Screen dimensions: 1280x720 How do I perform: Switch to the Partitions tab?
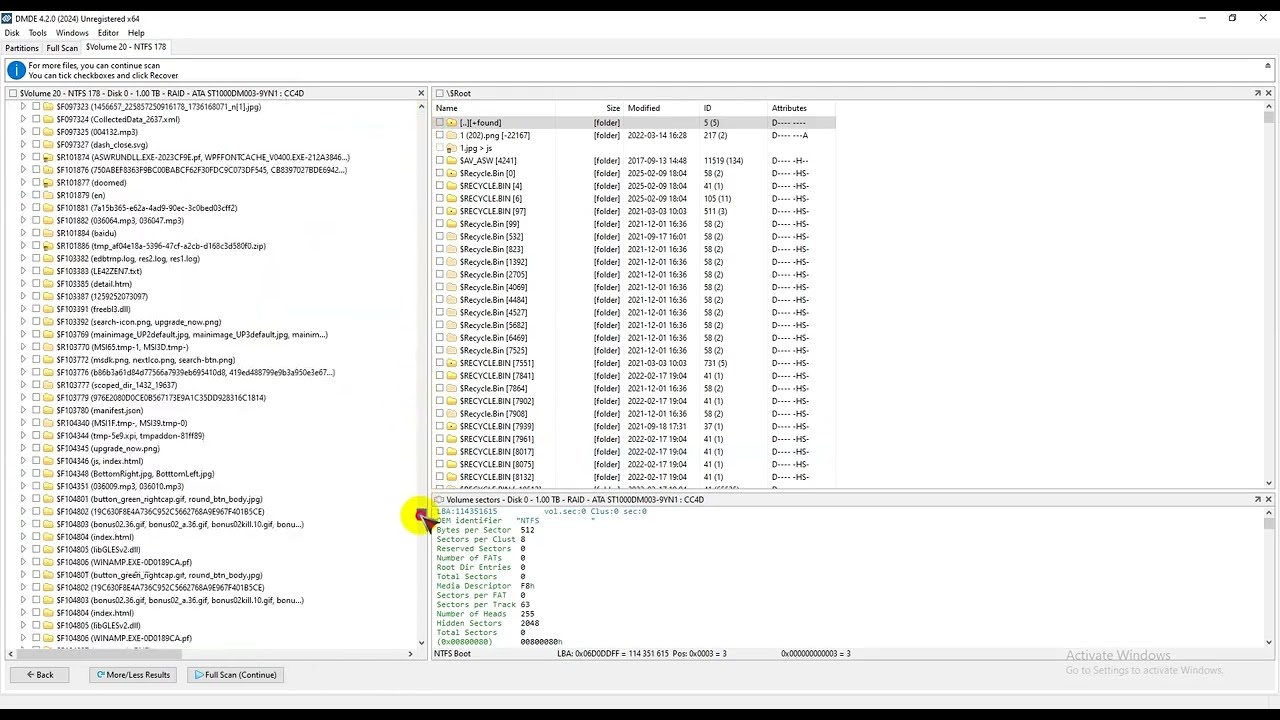[x=22, y=48]
